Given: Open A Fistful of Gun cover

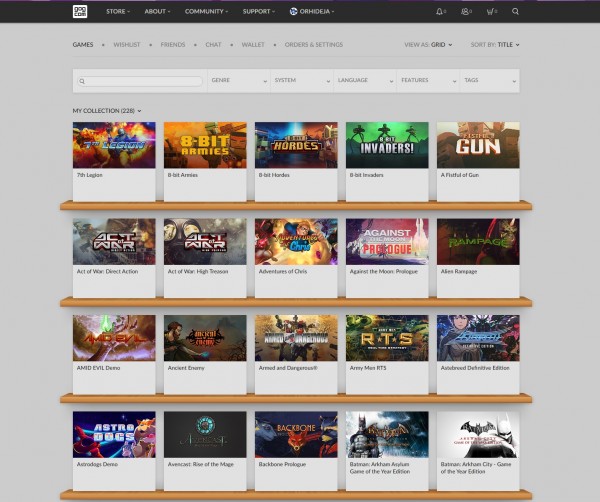Looking at the screenshot, I should 478,145.
